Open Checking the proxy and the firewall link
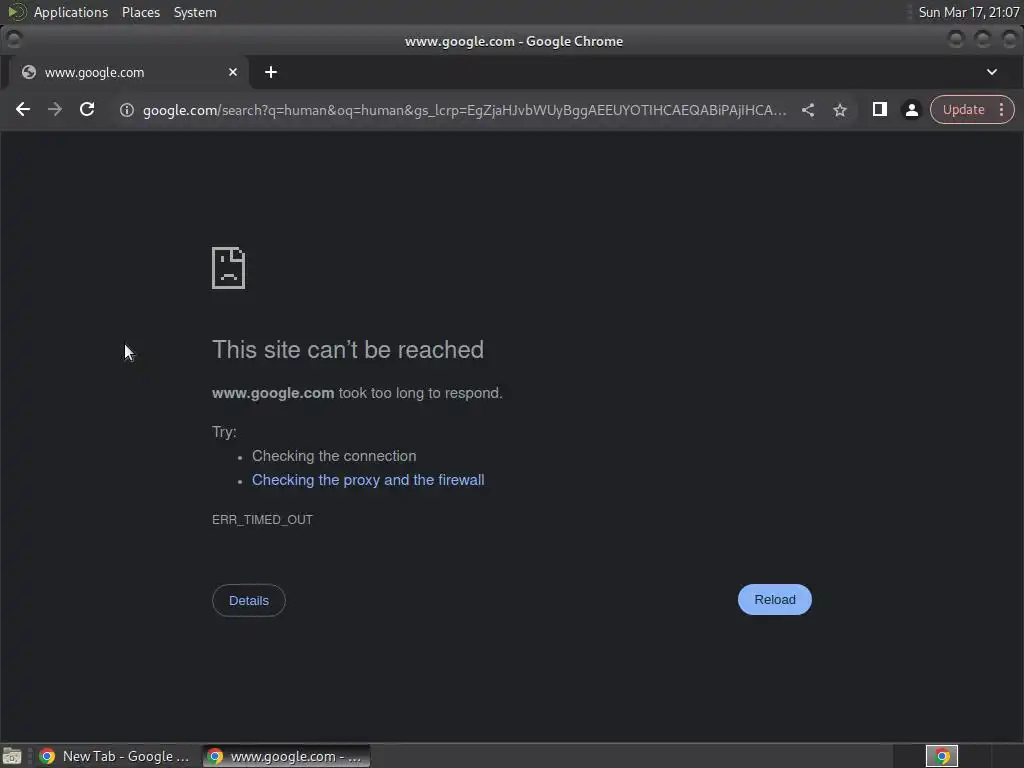Image resolution: width=1024 pixels, height=768 pixels. point(368,480)
